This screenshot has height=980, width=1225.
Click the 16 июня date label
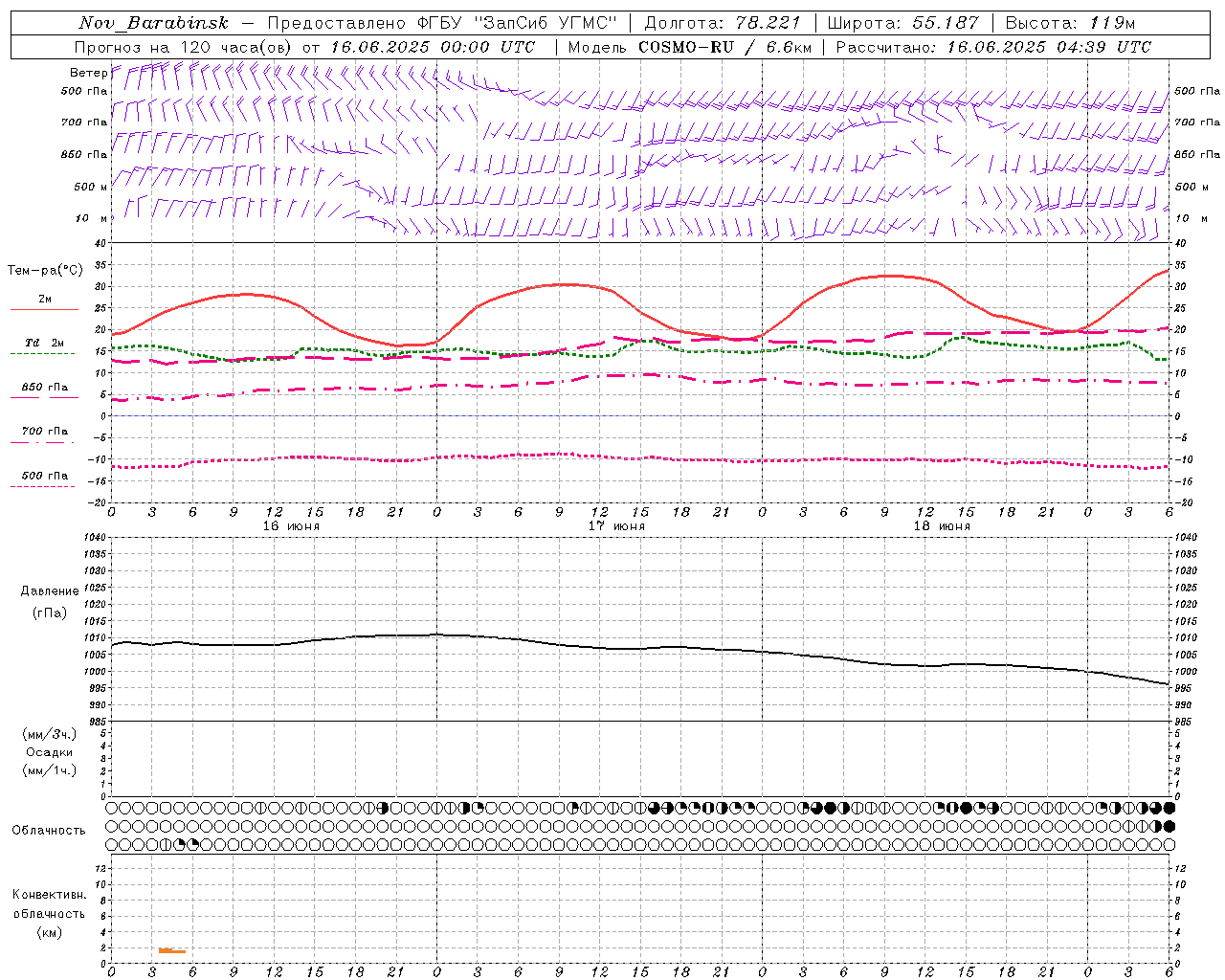tap(291, 526)
